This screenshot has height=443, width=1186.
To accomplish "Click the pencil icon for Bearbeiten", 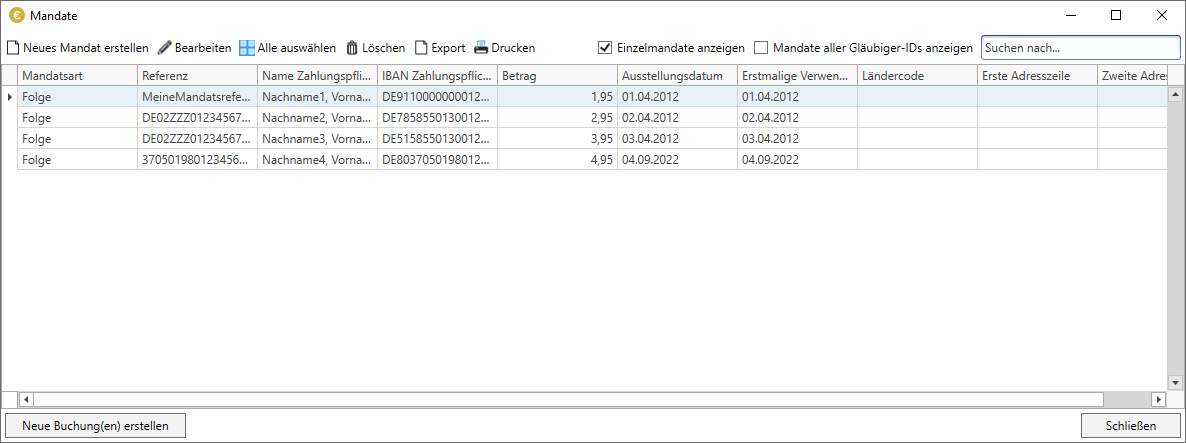I will point(165,48).
